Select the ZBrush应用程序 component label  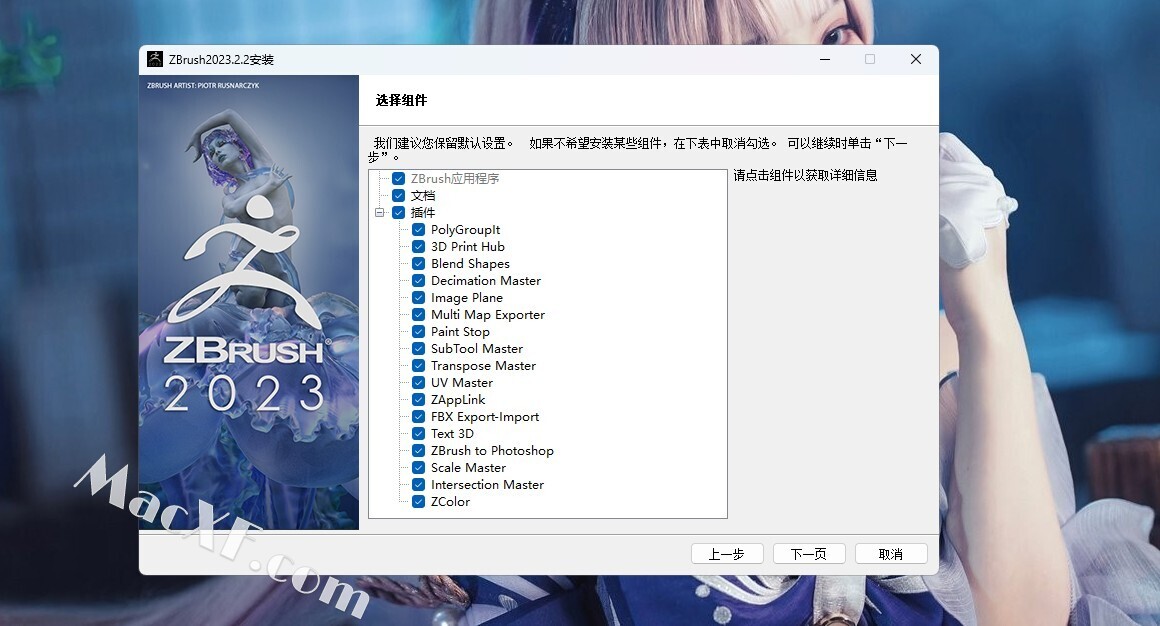[x=455, y=178]
